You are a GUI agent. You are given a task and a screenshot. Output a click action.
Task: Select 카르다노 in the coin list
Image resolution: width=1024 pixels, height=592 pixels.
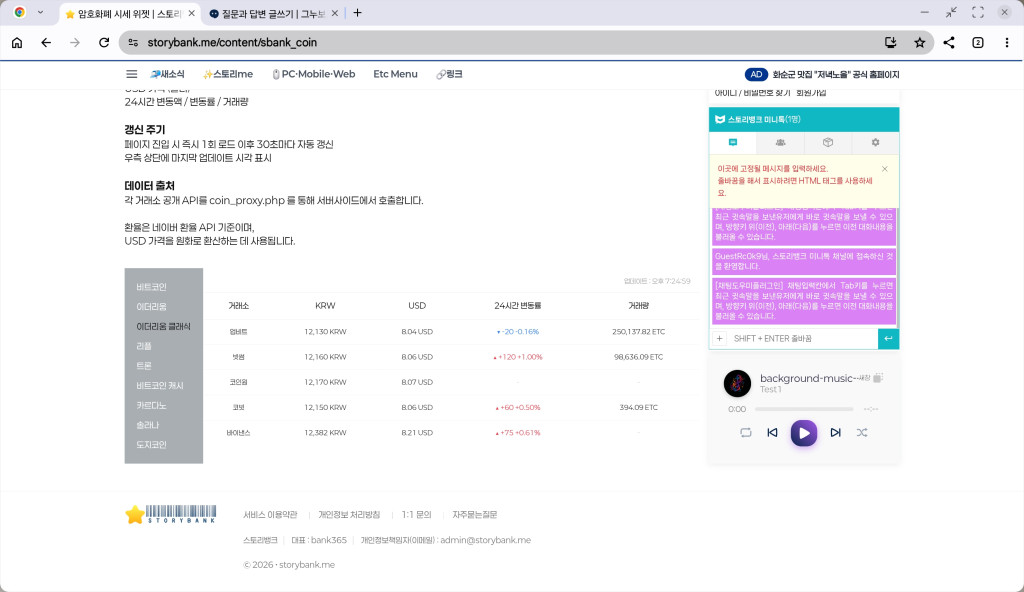click(x=152, y=405)
